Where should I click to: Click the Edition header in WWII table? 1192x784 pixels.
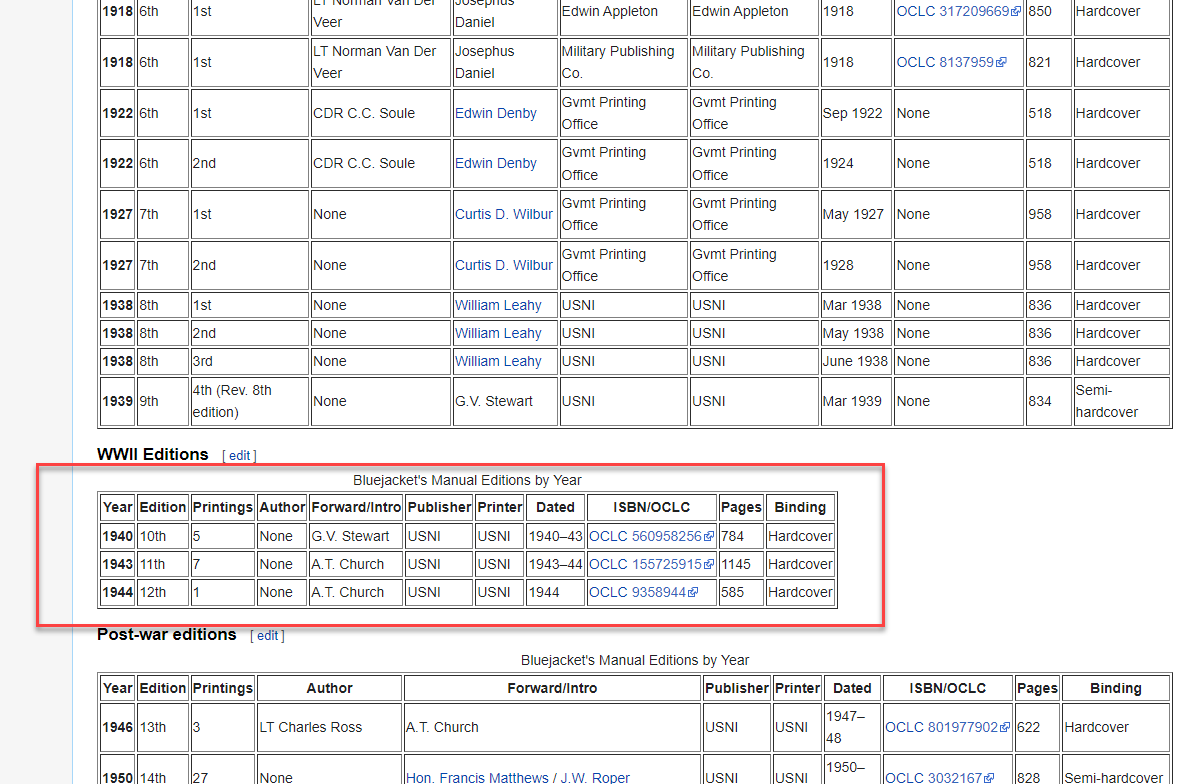[x=163, y=507]
